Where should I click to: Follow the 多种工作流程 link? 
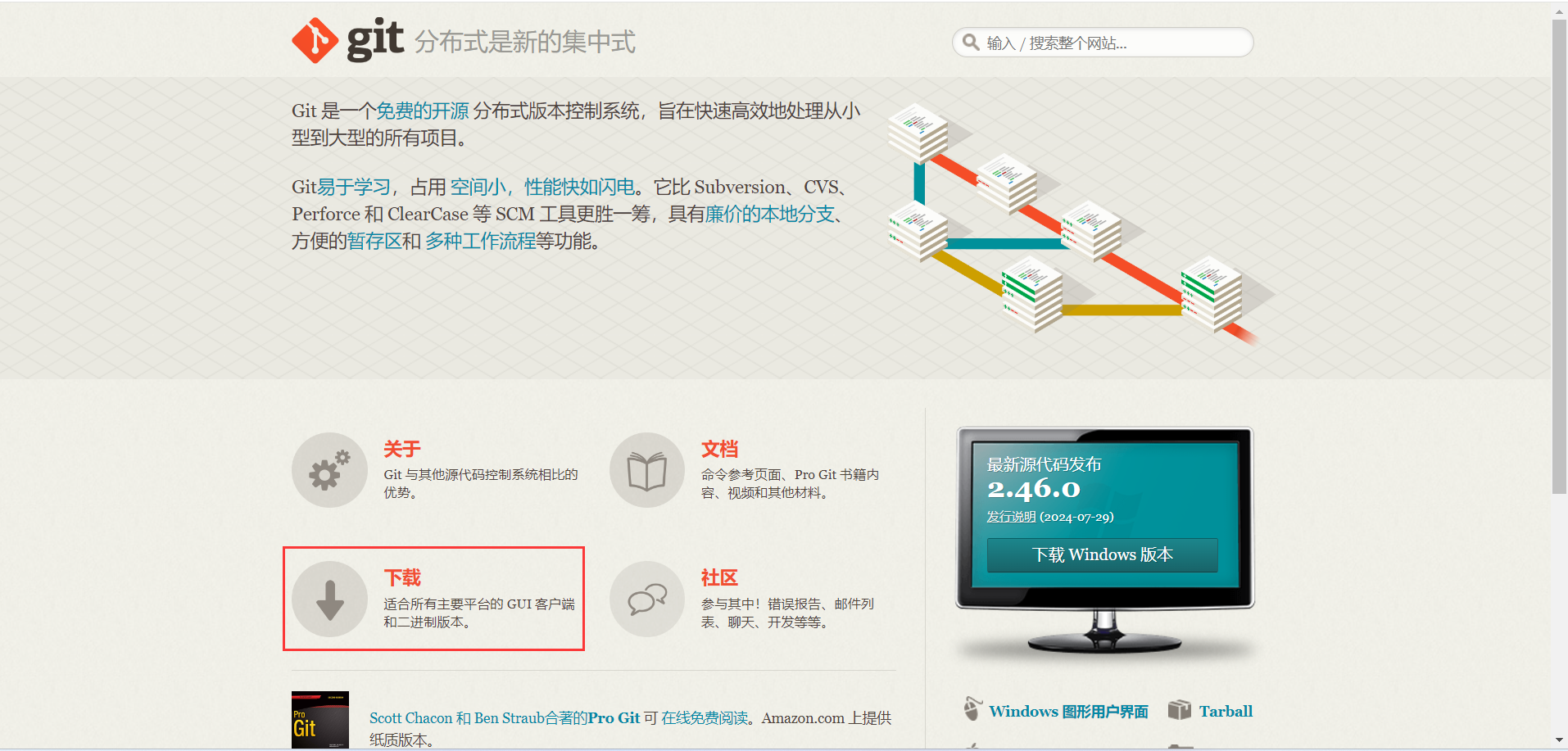pos(480,242)
